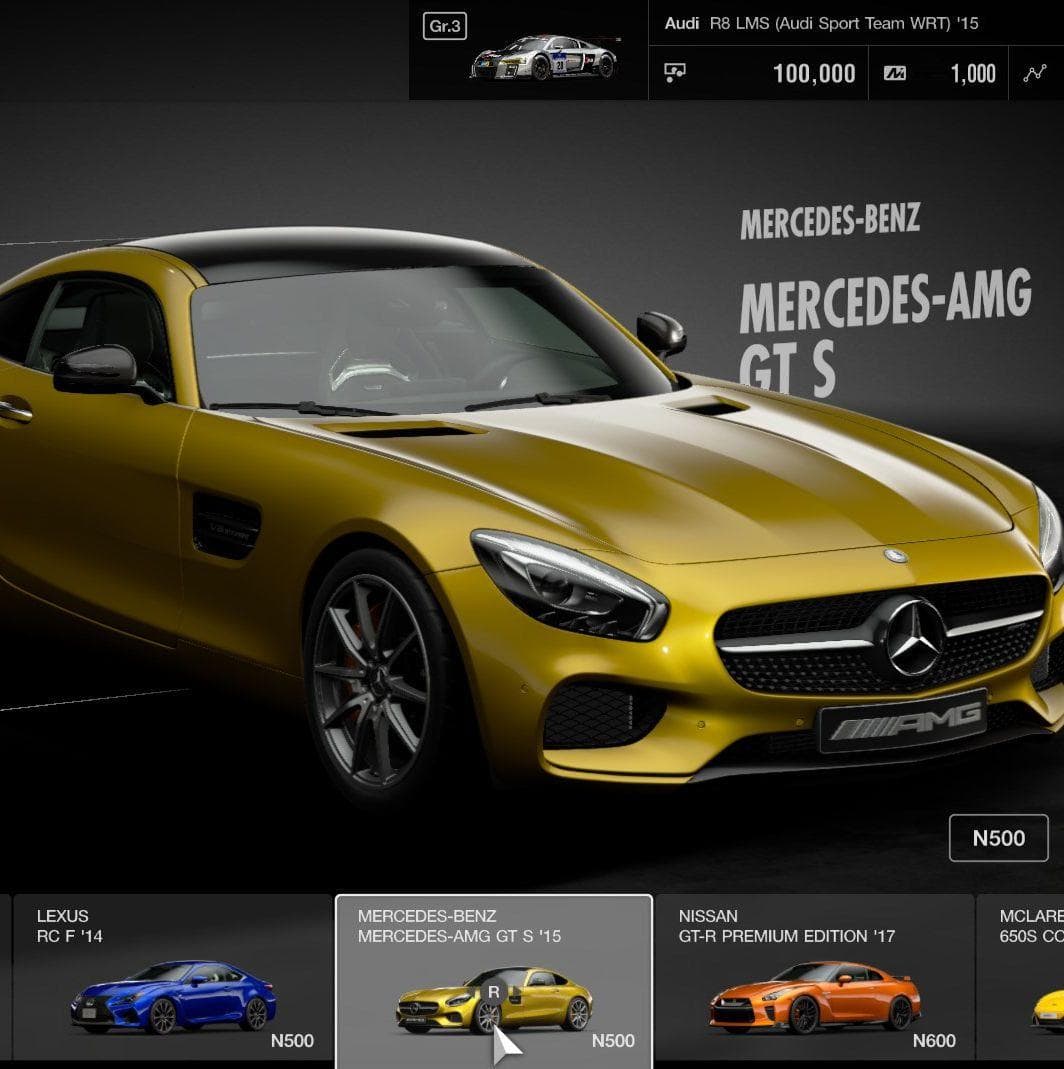Click the 1,000 mileage points value
This screenshot has width=1064, height=1069.
[972, 74]
